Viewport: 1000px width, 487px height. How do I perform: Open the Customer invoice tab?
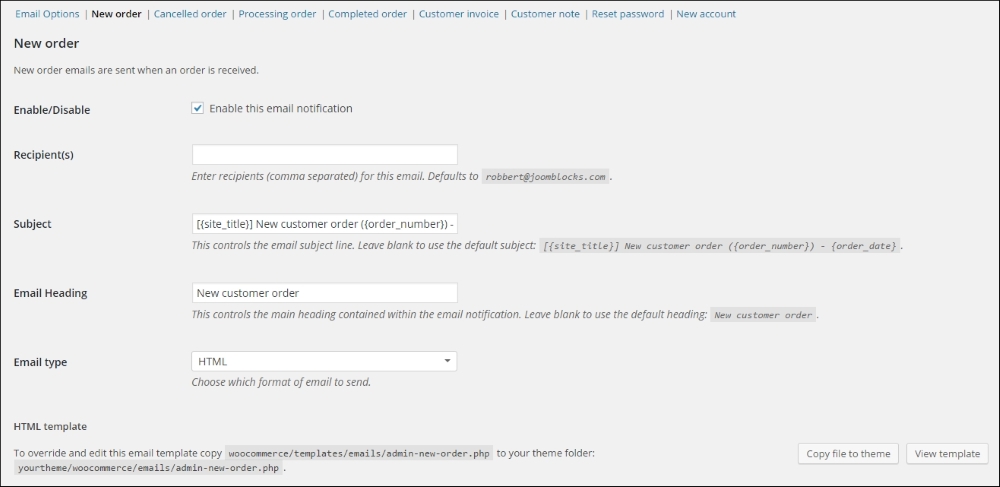point(459,14)
